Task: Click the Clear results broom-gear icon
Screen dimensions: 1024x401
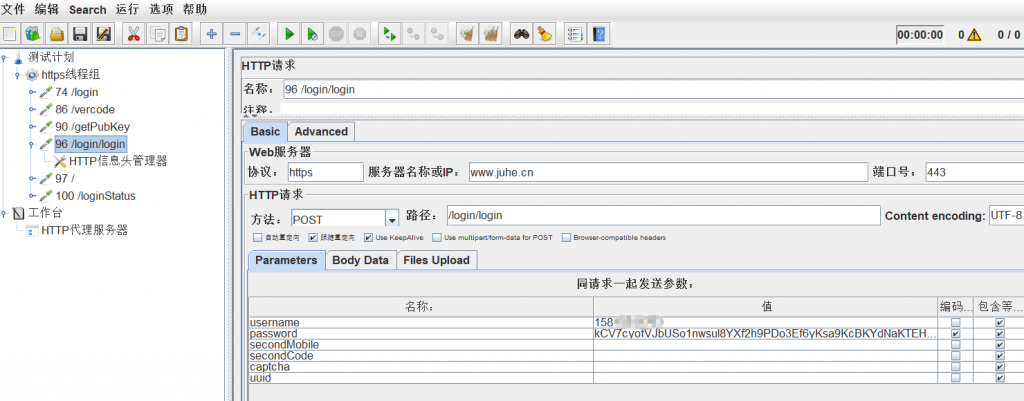Action: click(466, 33)
